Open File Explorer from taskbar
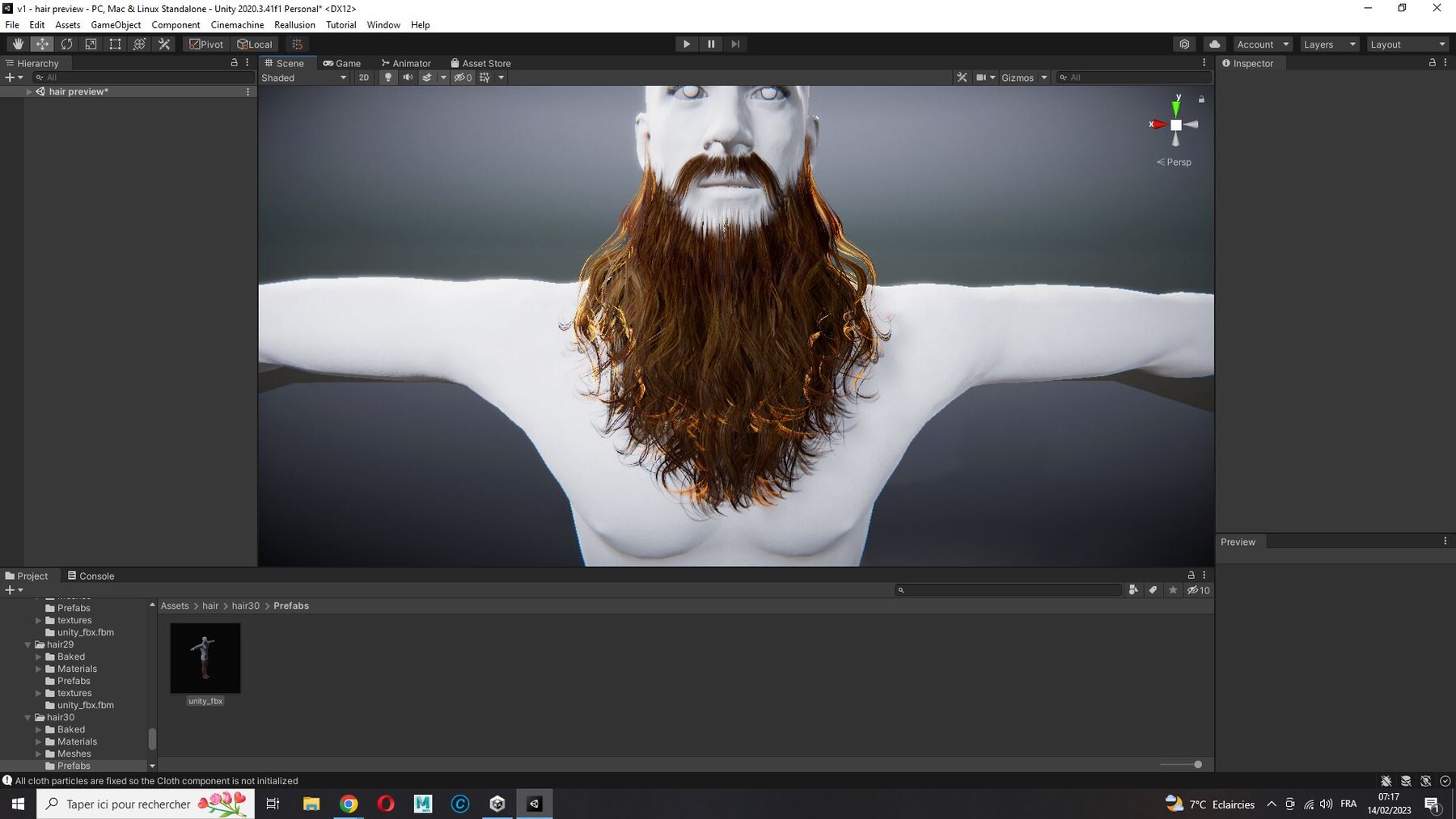This screenshot has width=1456, height=819. (x=311, y=804)
